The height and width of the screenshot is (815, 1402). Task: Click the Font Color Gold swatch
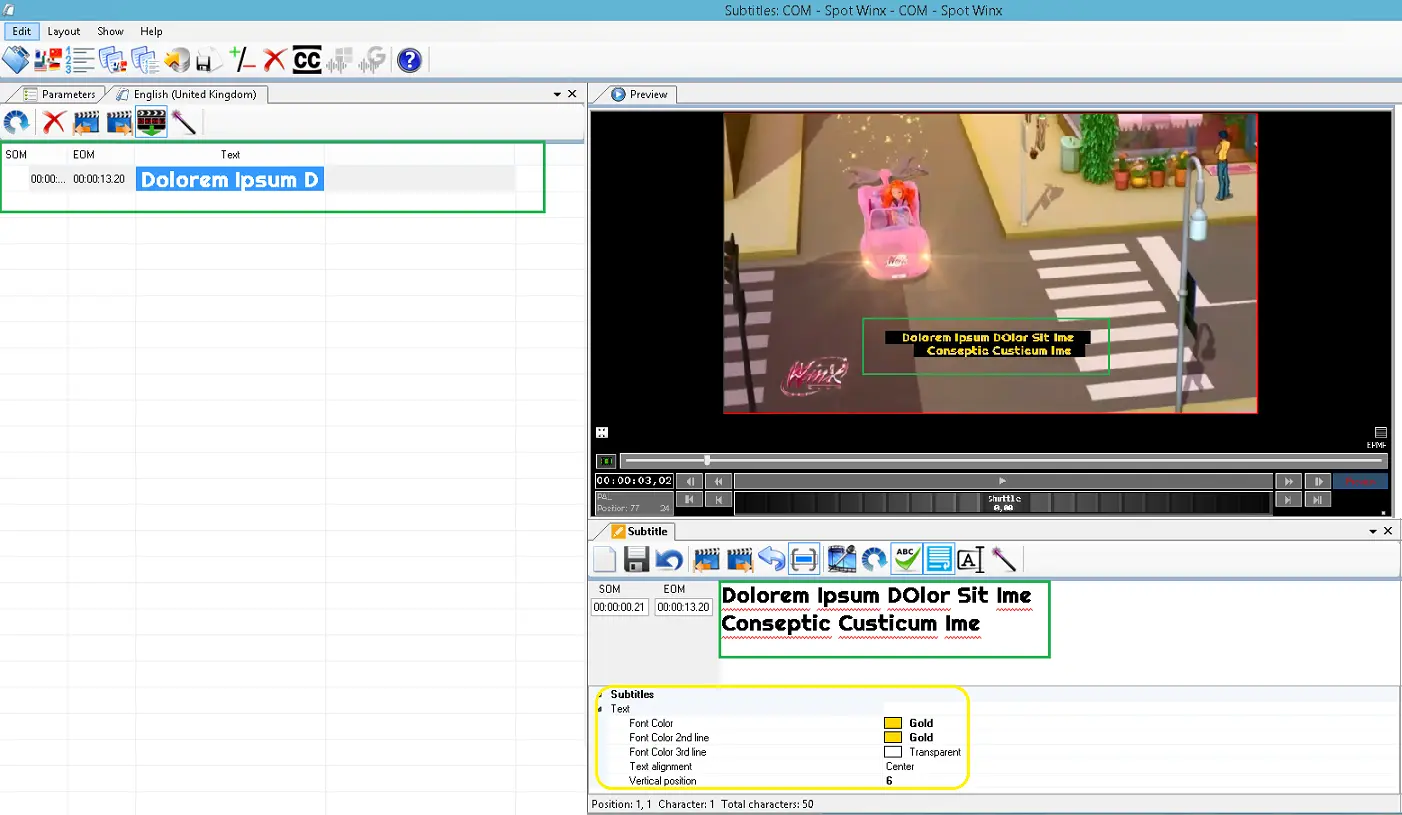(893, 723)
